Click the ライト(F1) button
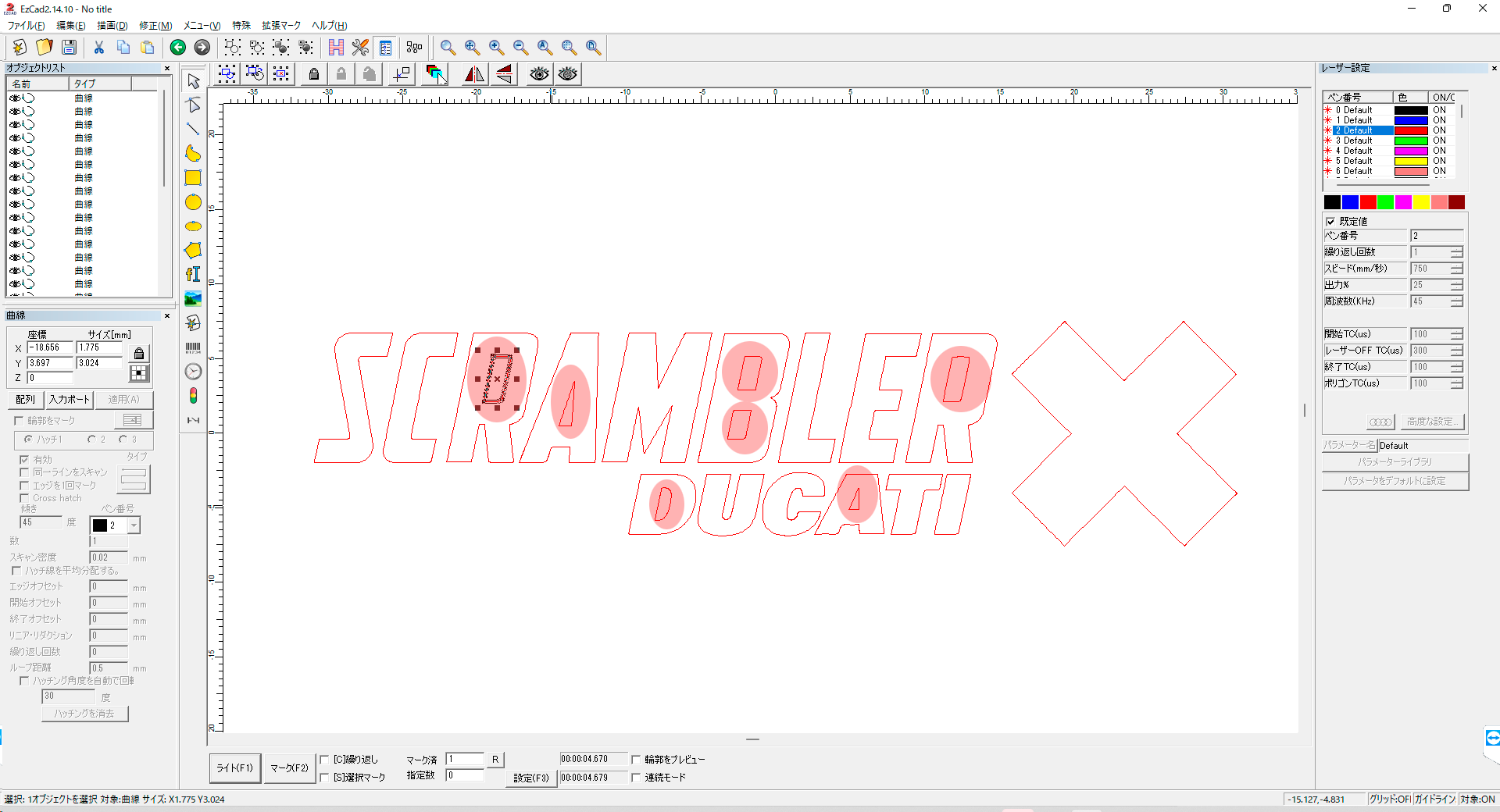Image resolution: width=1500 pixels, height=812 pixels. 234,768
